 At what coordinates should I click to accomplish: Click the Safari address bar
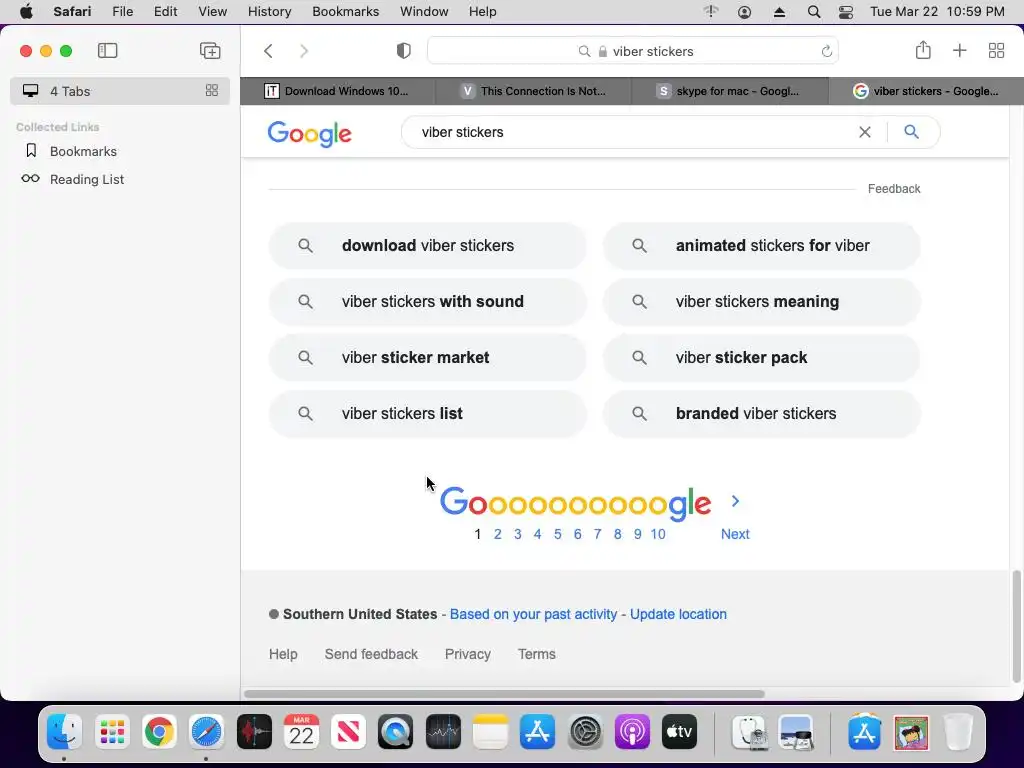(x=633, y=51)
